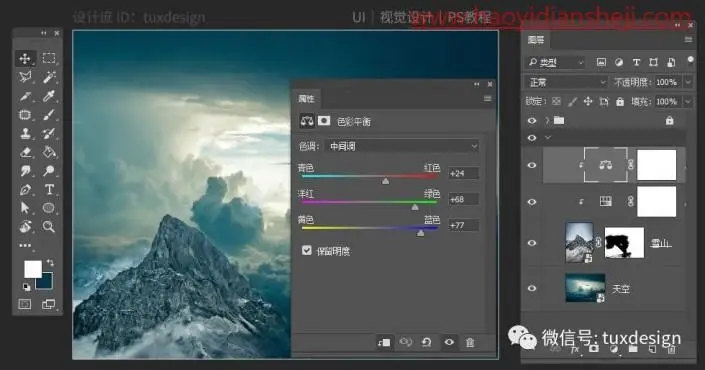This screenshot has width=705, height=370.
Task: Click clip-to-layer icon in Properties panel
Action: click(384, 343)
